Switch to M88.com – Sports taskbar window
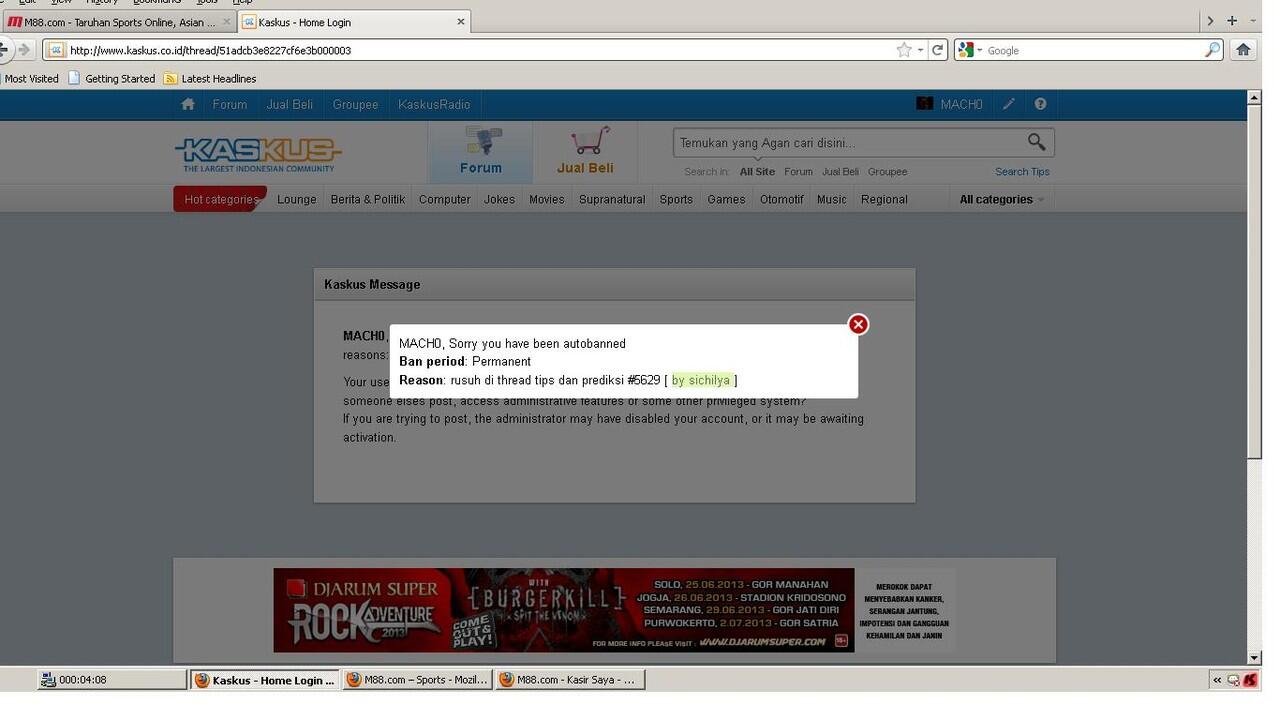The width and height of the screenshot is (1280, 720). (417, 680)
